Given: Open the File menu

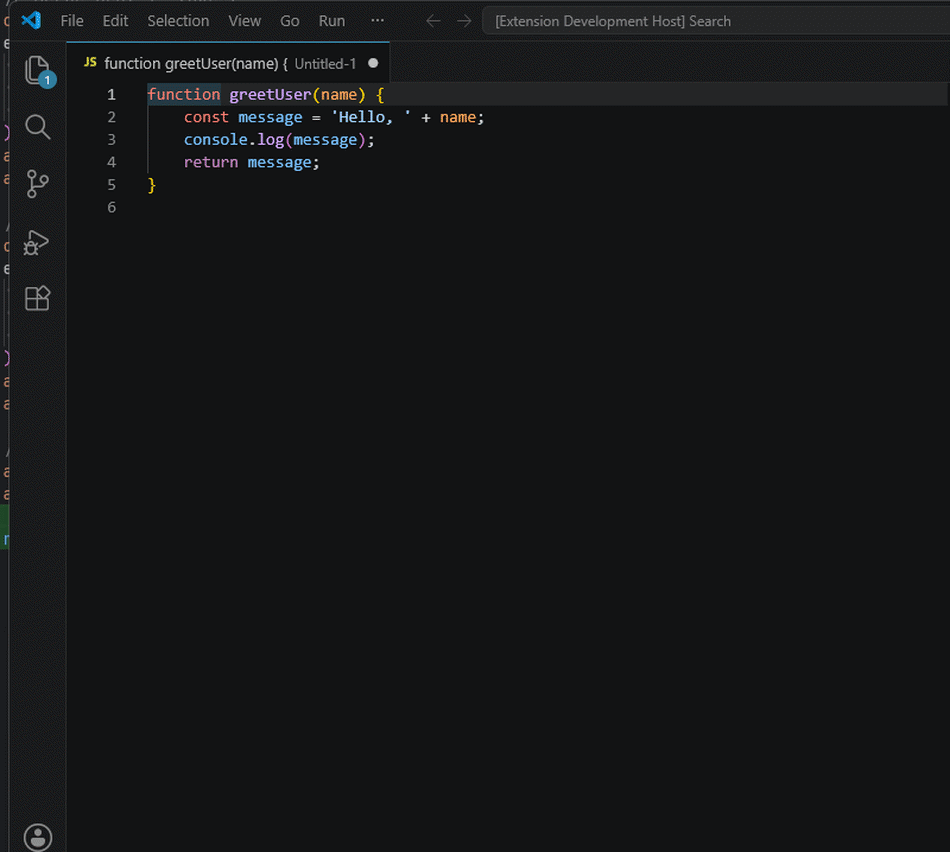Looking at the screenshot, I should 72,21.
